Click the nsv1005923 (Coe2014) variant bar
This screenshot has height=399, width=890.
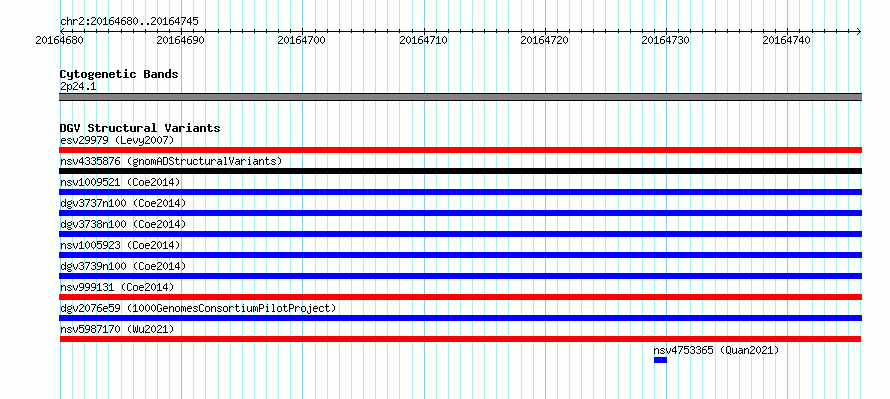point(460,255)
